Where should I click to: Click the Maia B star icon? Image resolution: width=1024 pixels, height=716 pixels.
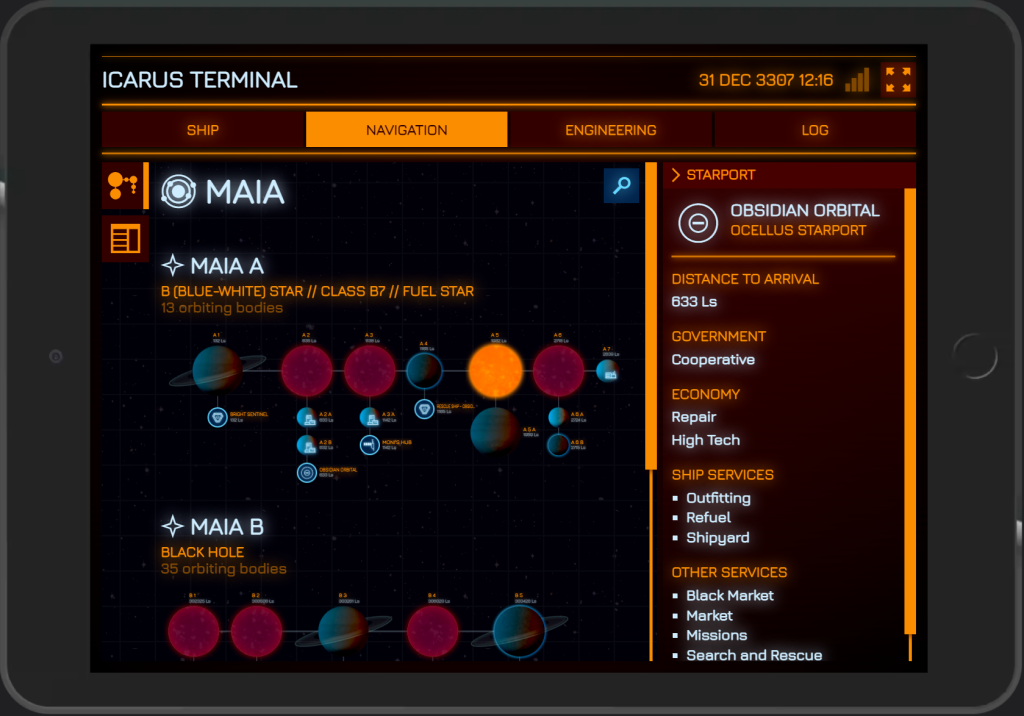click(172, 527)
